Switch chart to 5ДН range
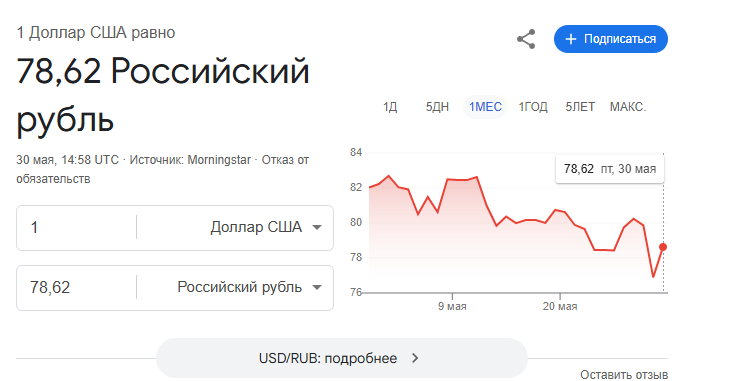Image resolution: width=742 pixels, height=381 pixels. pos(437,107)
